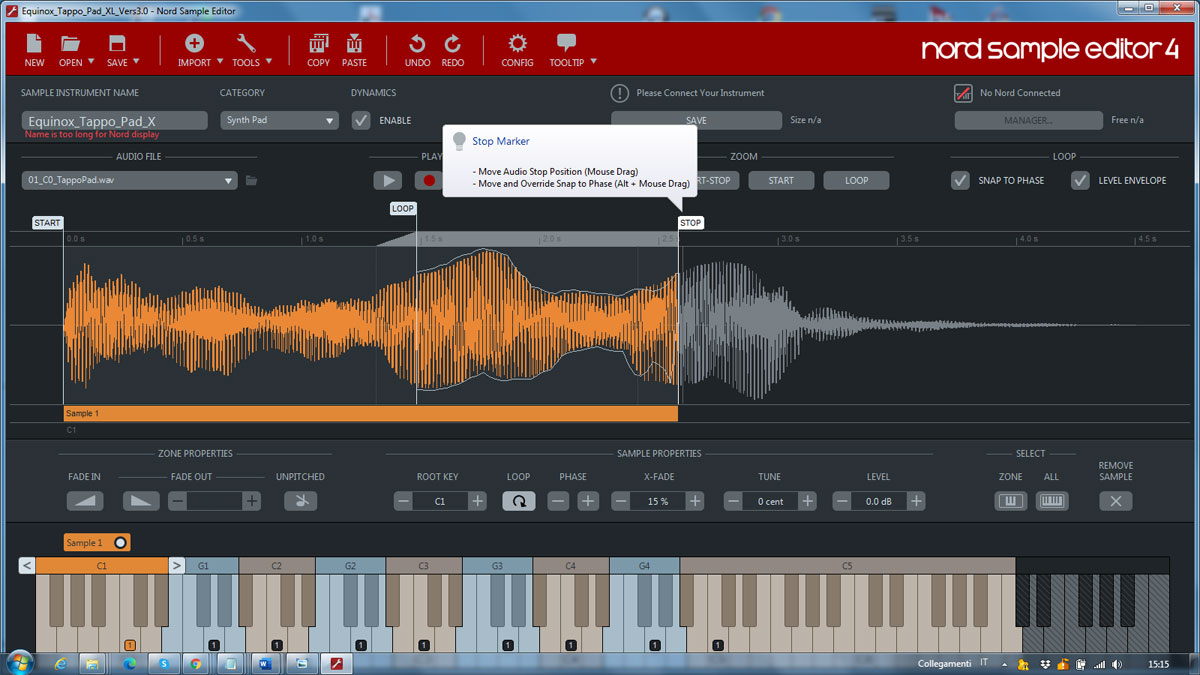Image resolution: width=1200 pixels, height=675 pixels.
Task: Uncheck SNAP TO PHASE
Action: [960, 181]
